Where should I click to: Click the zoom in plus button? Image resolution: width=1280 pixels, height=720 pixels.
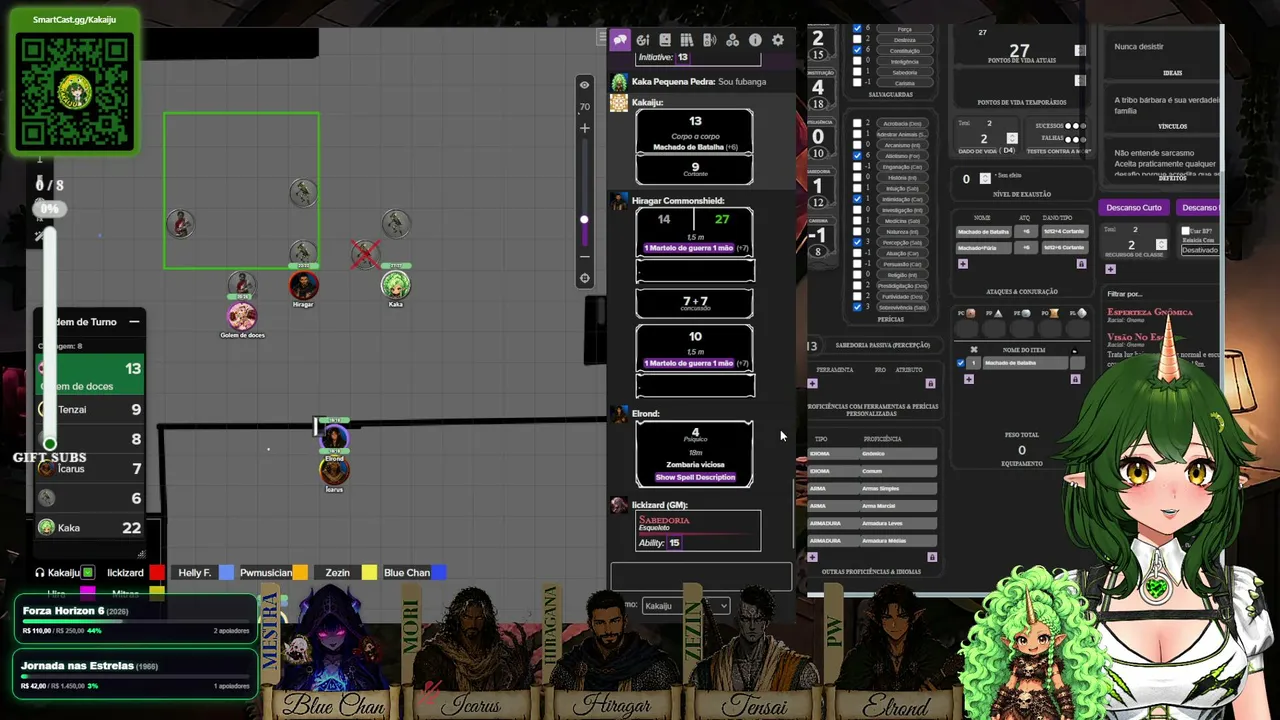click(x=585, y=128)
